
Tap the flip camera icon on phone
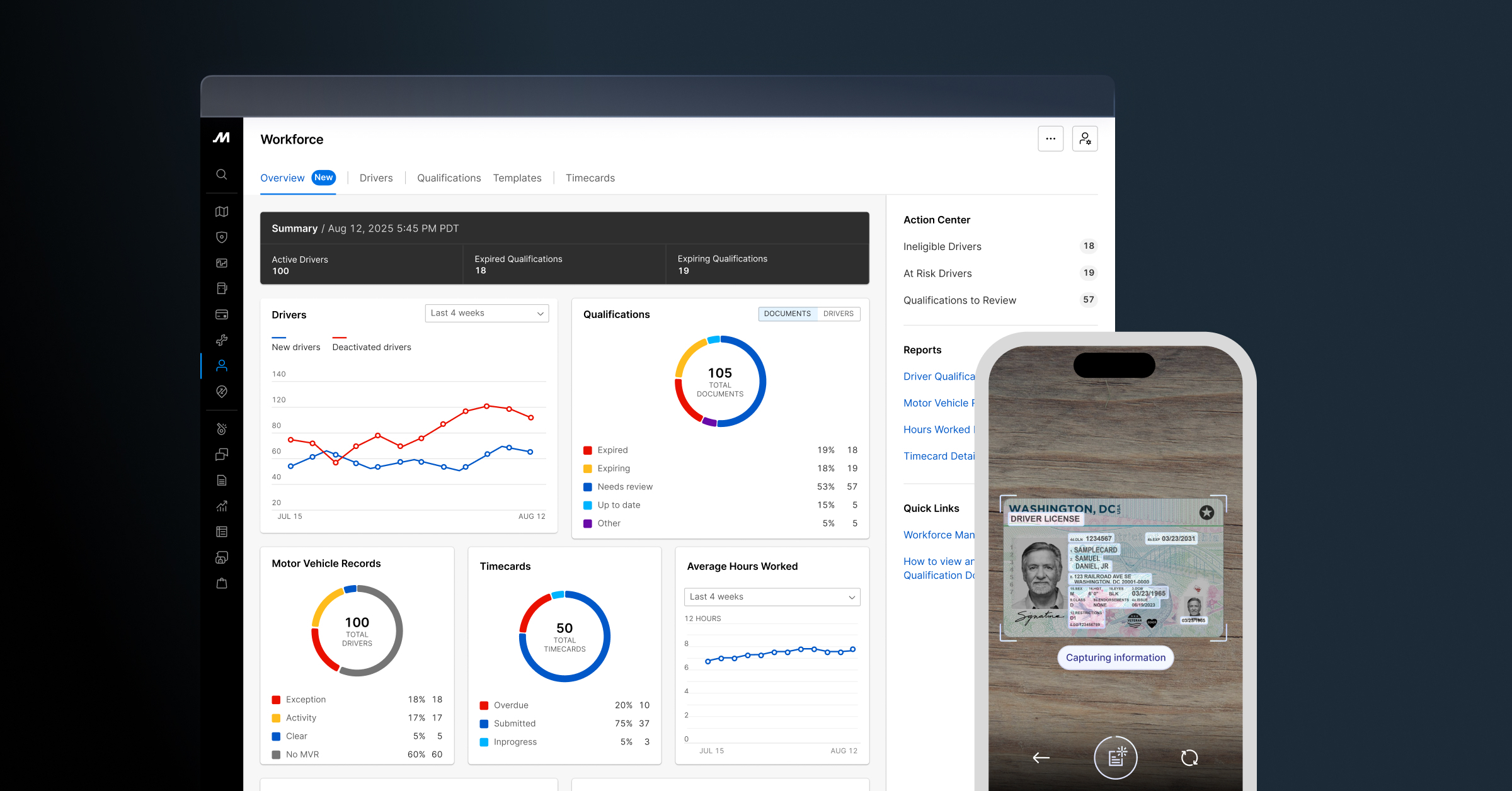(1189, 758)
